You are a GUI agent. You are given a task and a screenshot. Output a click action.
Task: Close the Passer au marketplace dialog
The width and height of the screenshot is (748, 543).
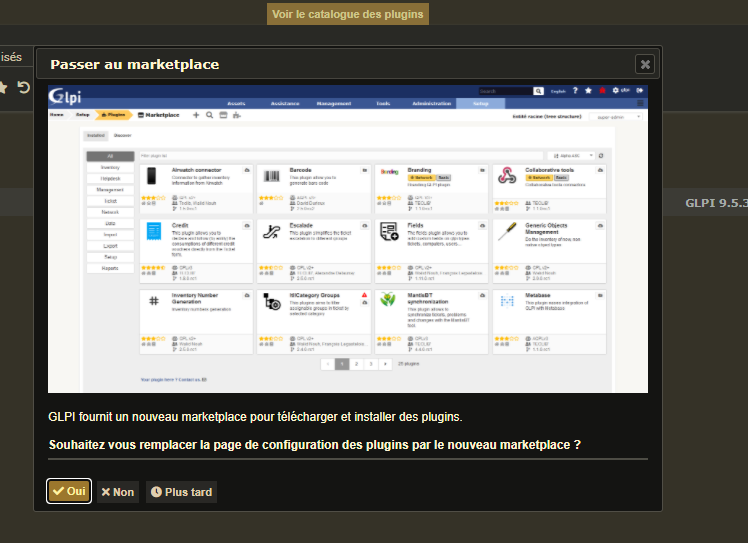point(645,64)
